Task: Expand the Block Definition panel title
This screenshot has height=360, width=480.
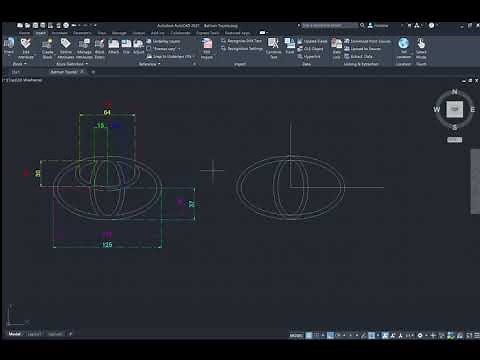Action: [x=72, y=64]
